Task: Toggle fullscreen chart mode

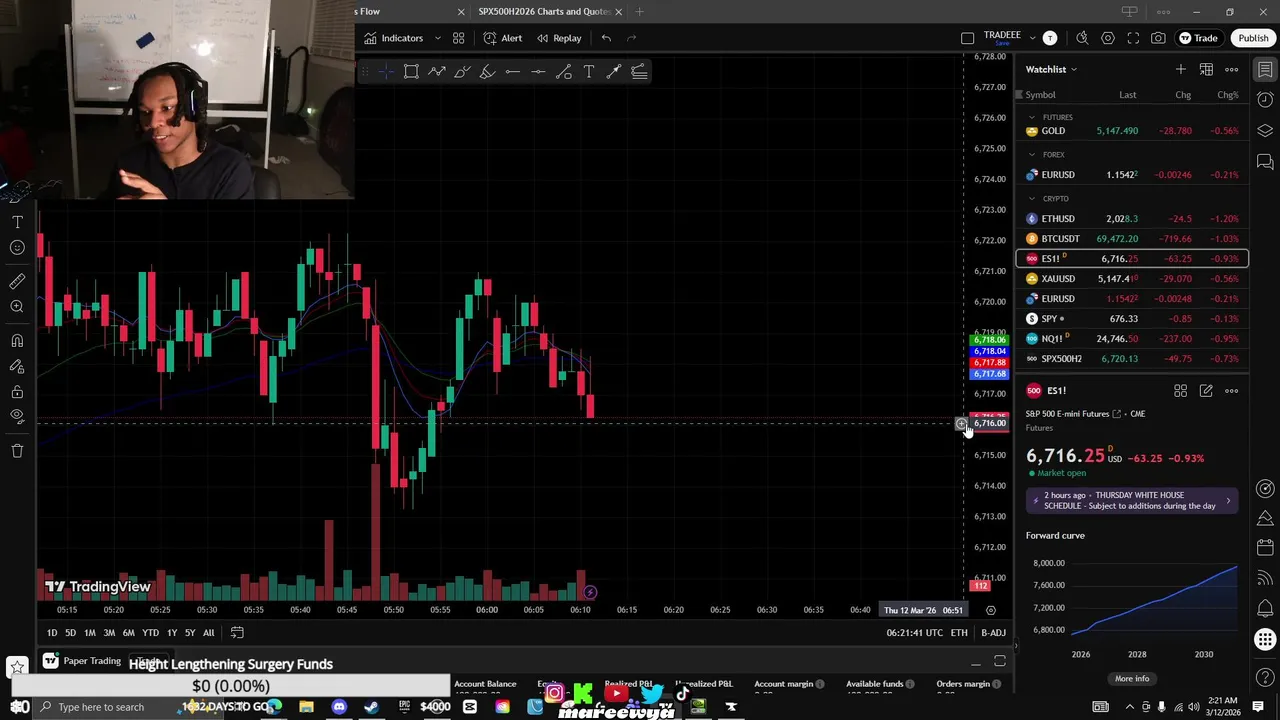Action: (1133, 38)
